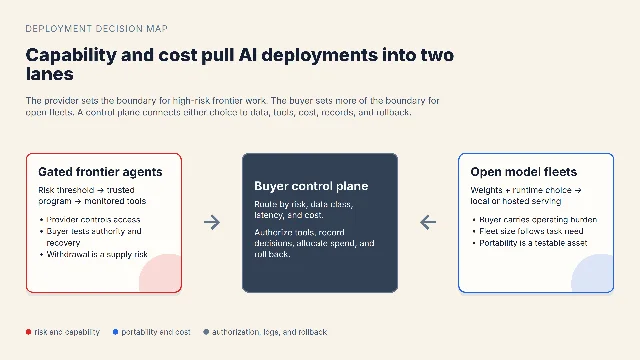Click the subtitle paragraph starting 'The provider sets the boundary'

pos(232,106)
